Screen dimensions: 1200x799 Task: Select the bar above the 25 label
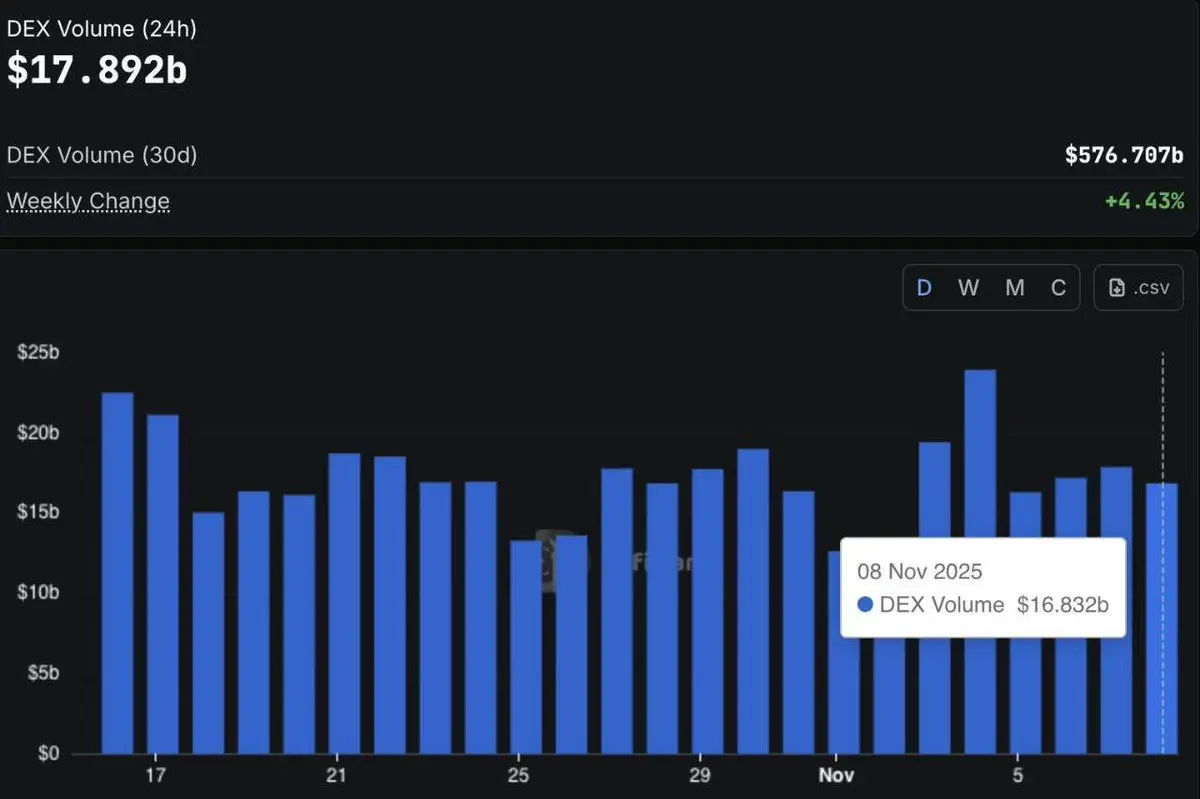[x=526, y=647]
